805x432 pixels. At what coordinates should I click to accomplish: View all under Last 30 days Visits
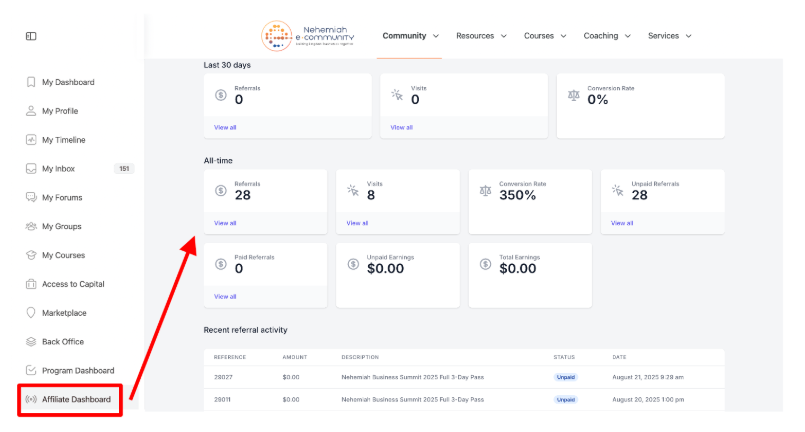[x=401, y=127]
